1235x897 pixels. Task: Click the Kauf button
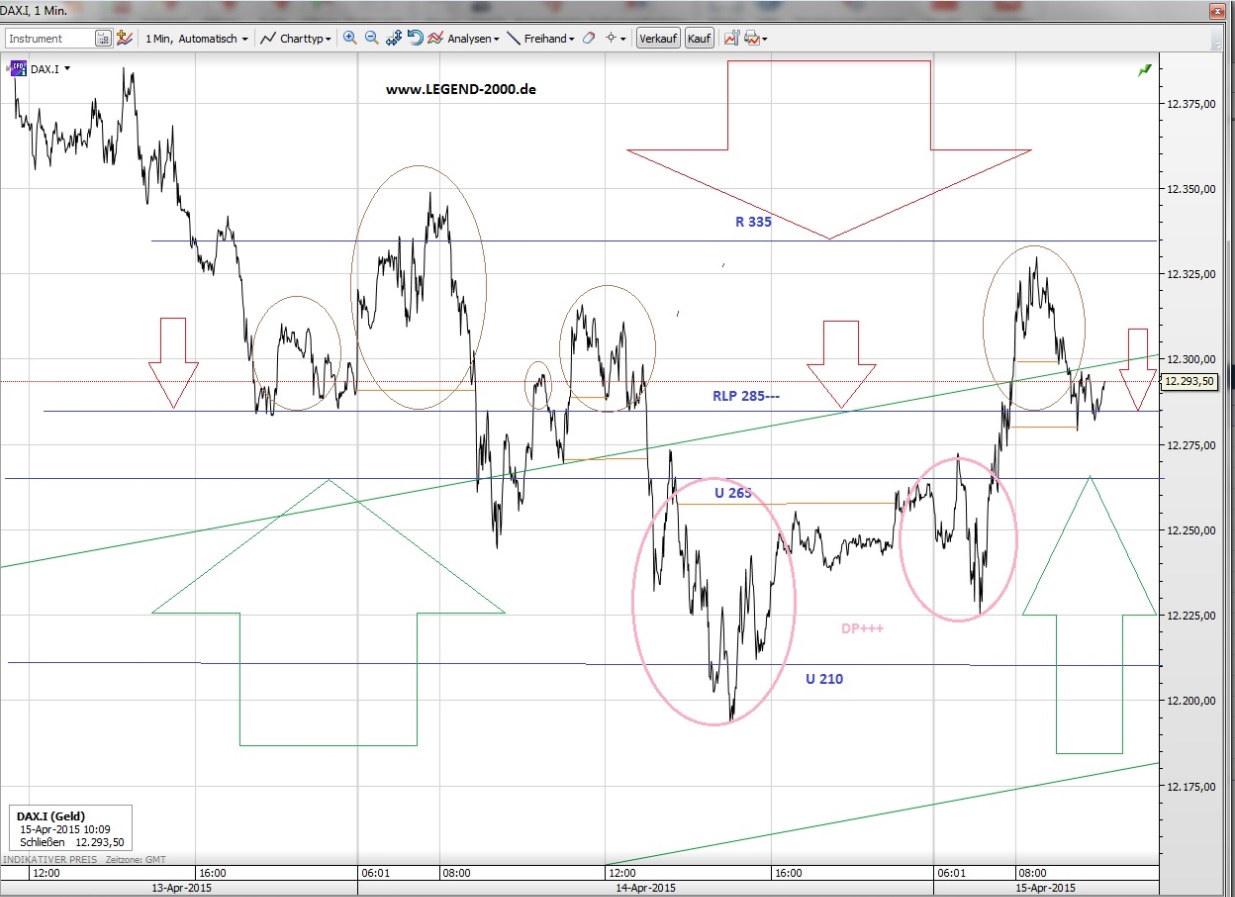click(x=699, y=38)
